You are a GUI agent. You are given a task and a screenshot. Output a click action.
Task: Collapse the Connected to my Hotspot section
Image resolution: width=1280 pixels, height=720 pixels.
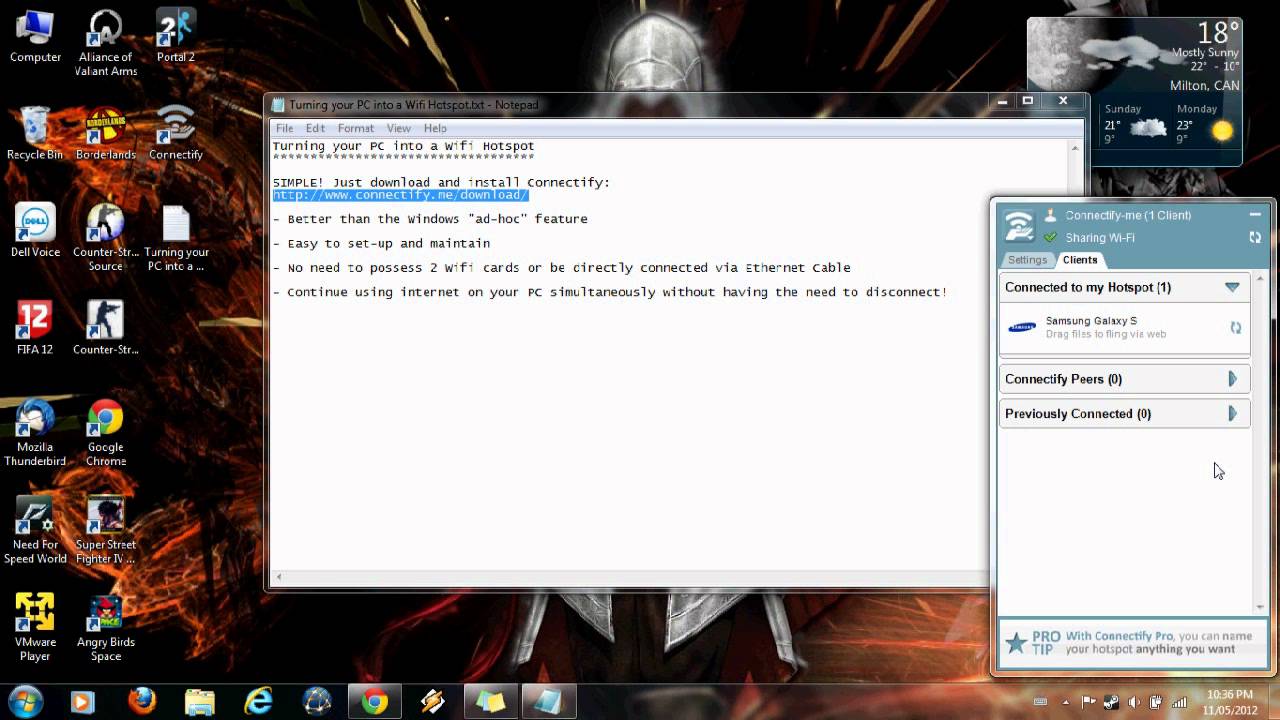(1232, 287)
